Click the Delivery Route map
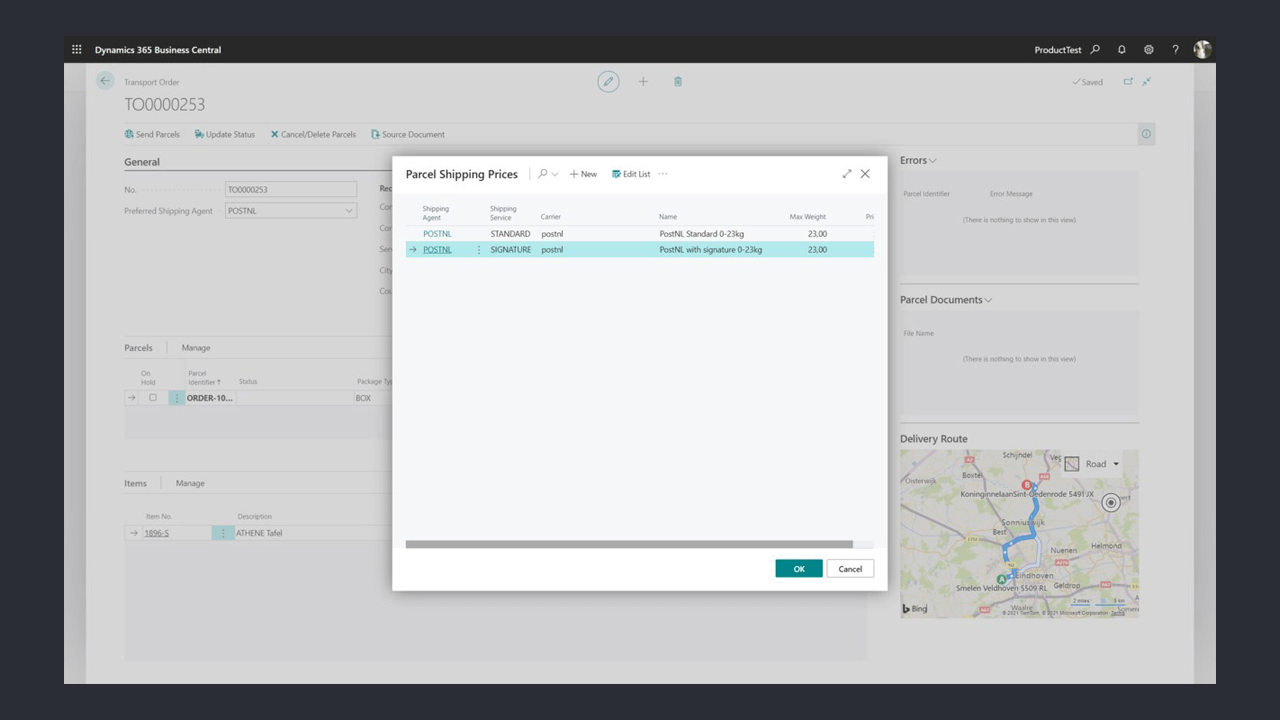 [1019, 533]
